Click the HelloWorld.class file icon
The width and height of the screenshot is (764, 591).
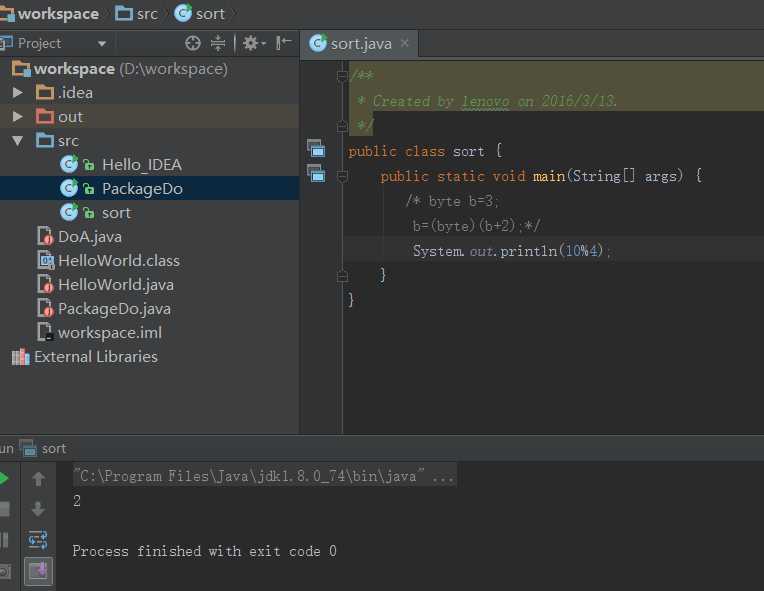click(x=45, y=260)
